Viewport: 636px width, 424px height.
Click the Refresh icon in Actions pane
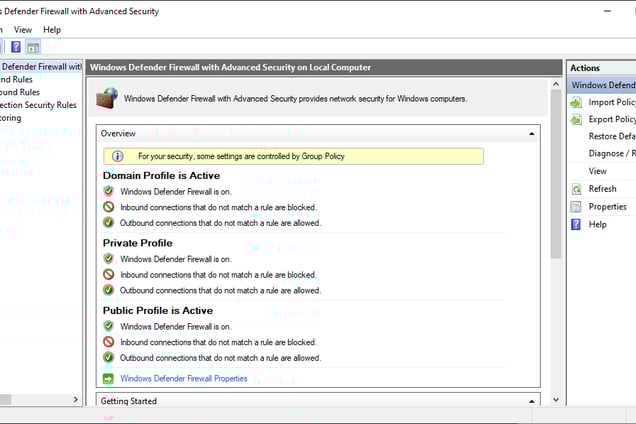[x=576, y=189]
